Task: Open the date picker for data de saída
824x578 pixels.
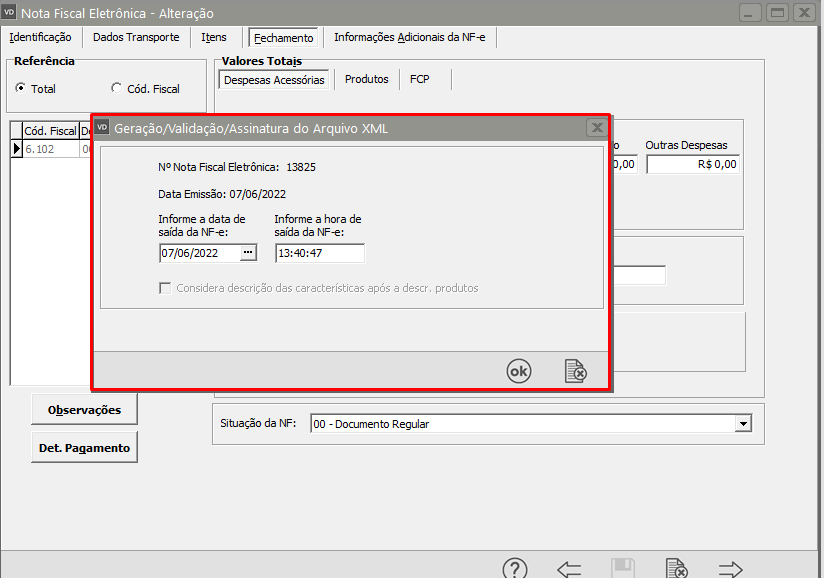Action: 248,253
